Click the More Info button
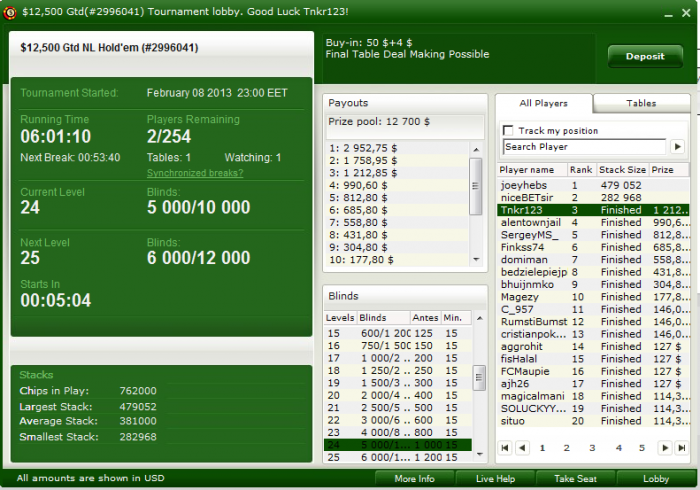This screenshot has width=700, height=490. pos(414,479)
